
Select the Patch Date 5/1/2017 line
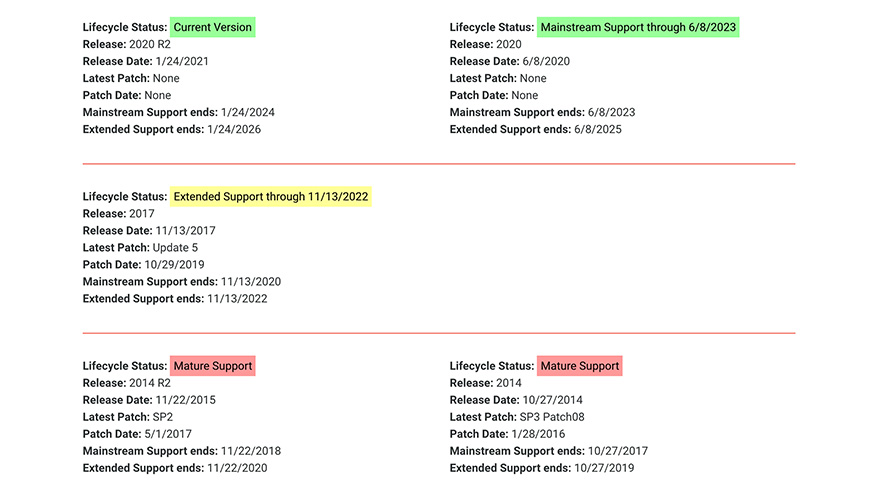137,434
